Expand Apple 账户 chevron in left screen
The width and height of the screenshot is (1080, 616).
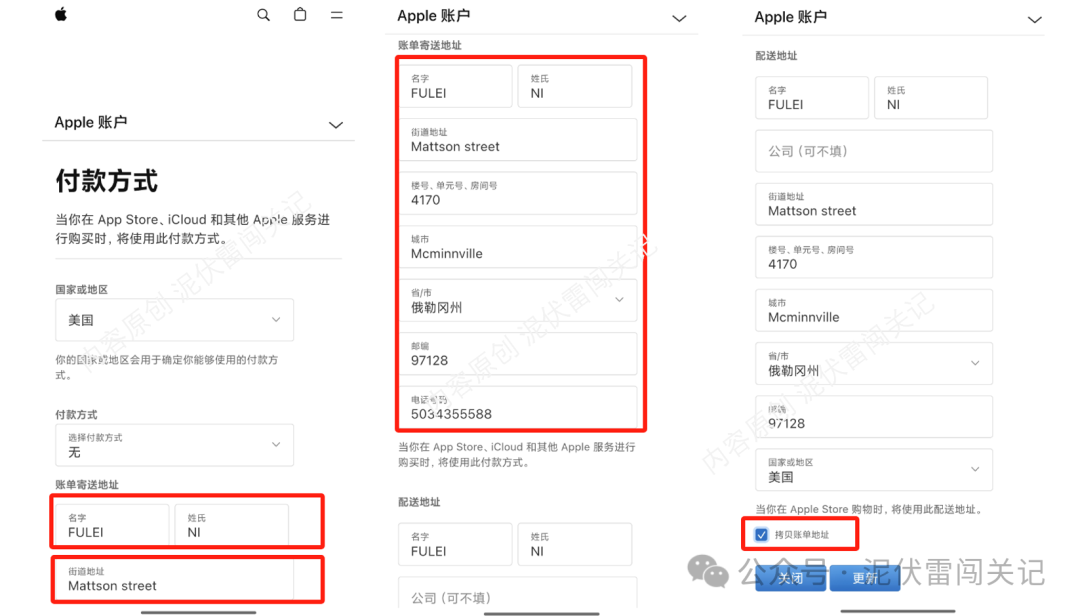tap(335, 125)
